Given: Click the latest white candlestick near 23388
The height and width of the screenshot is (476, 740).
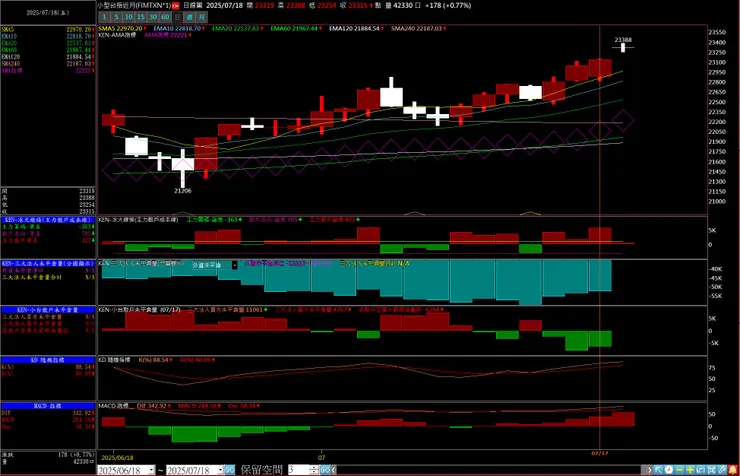Looking at the screenshot, I should coord(623,48).
